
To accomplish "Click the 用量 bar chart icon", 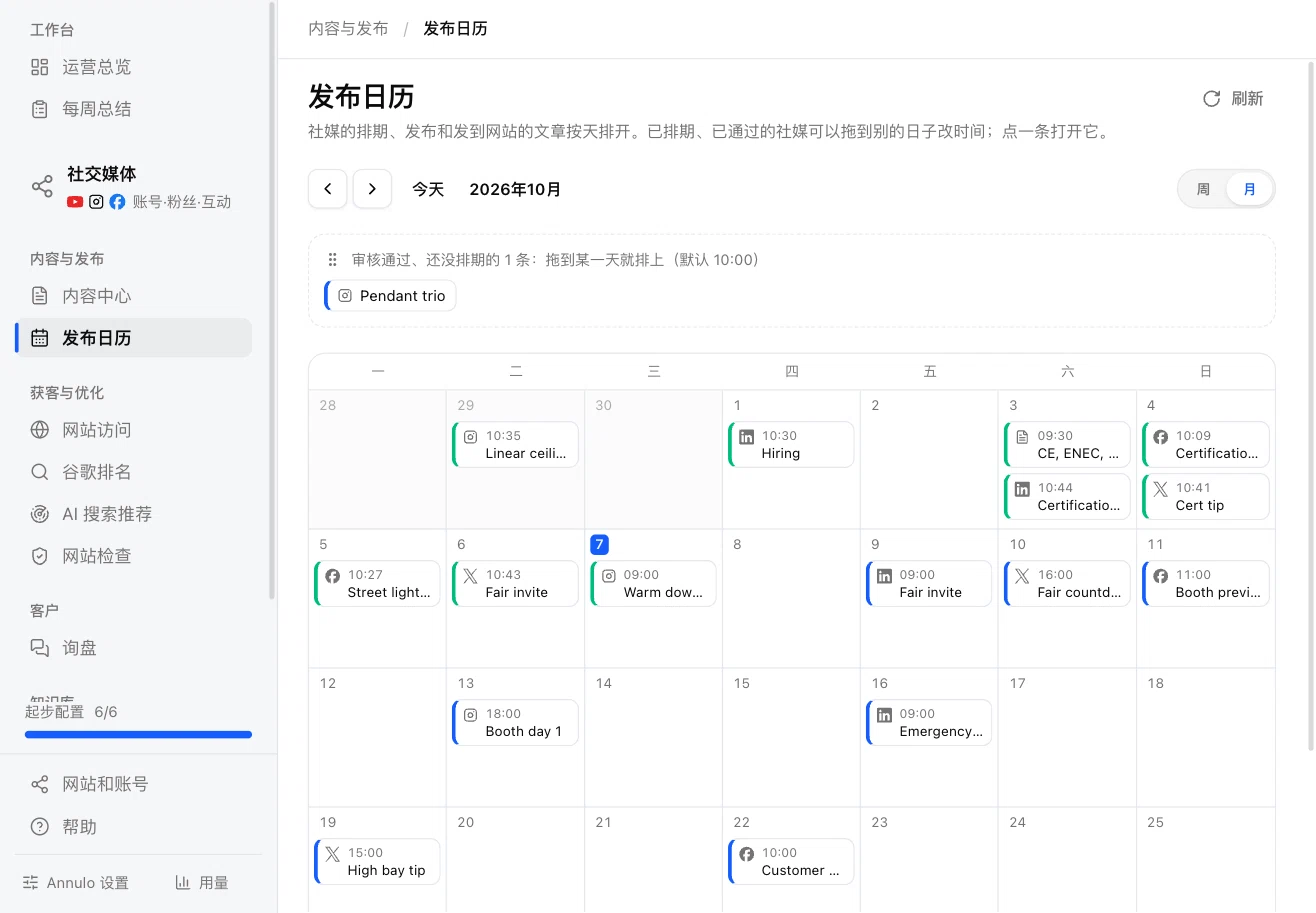I will click(183, 883).
